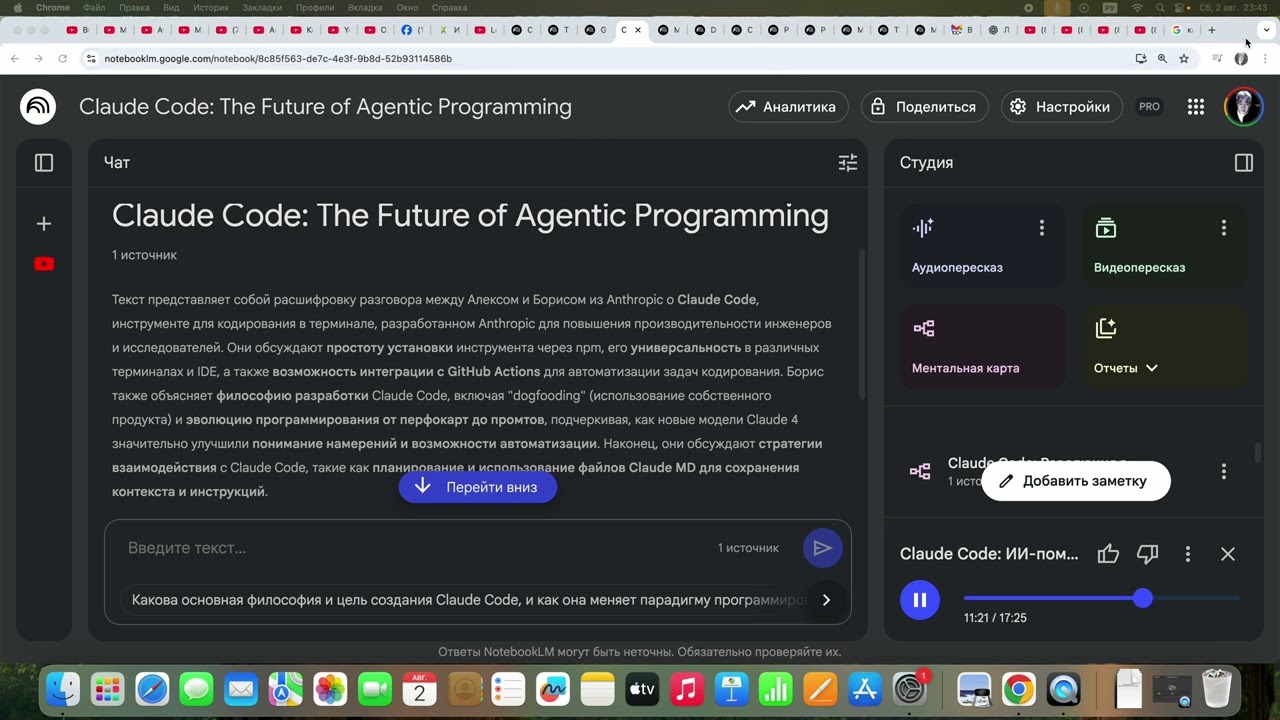Go back in Chrome browser
Image resolution: width=1280 pixels, height=720 pixels.
coord(15,59)
